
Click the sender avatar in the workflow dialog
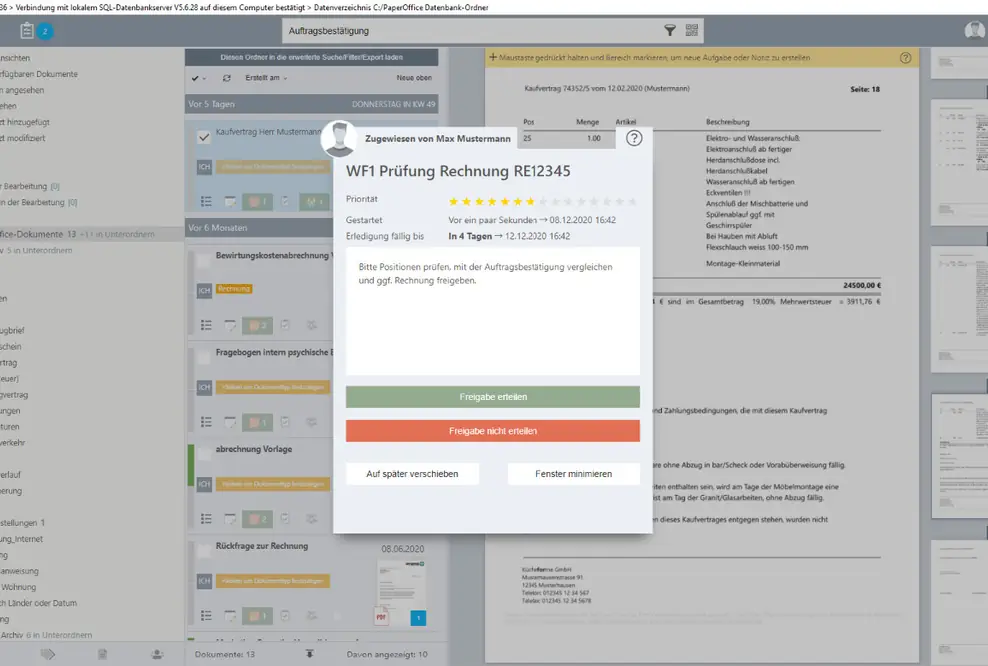(x=339, y=139)
